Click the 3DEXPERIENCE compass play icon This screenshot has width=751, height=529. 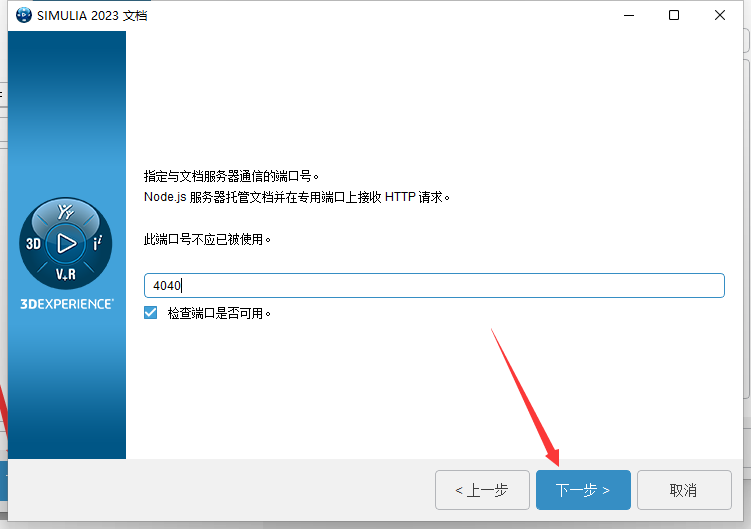coord(66,243)
